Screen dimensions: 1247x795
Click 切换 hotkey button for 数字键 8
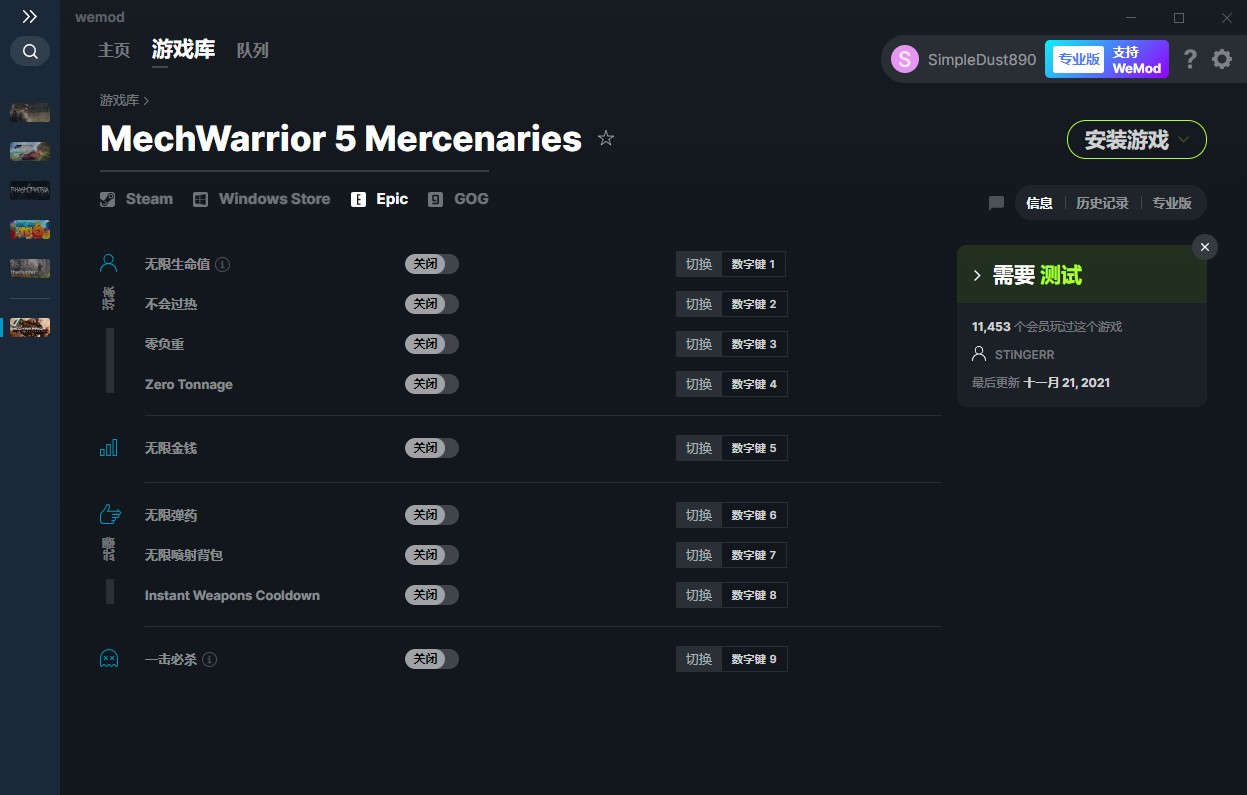[x=699, y=595]
